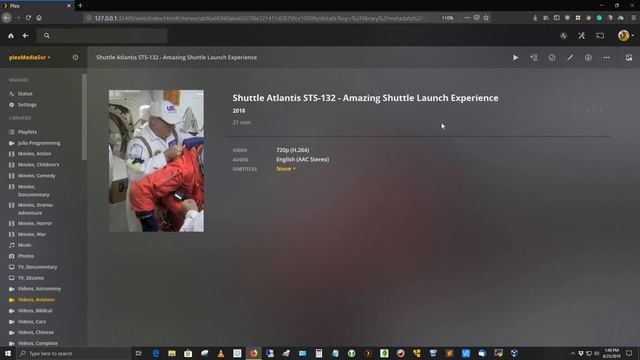
Task: Click the browser address bar
Action: [261, 18]
